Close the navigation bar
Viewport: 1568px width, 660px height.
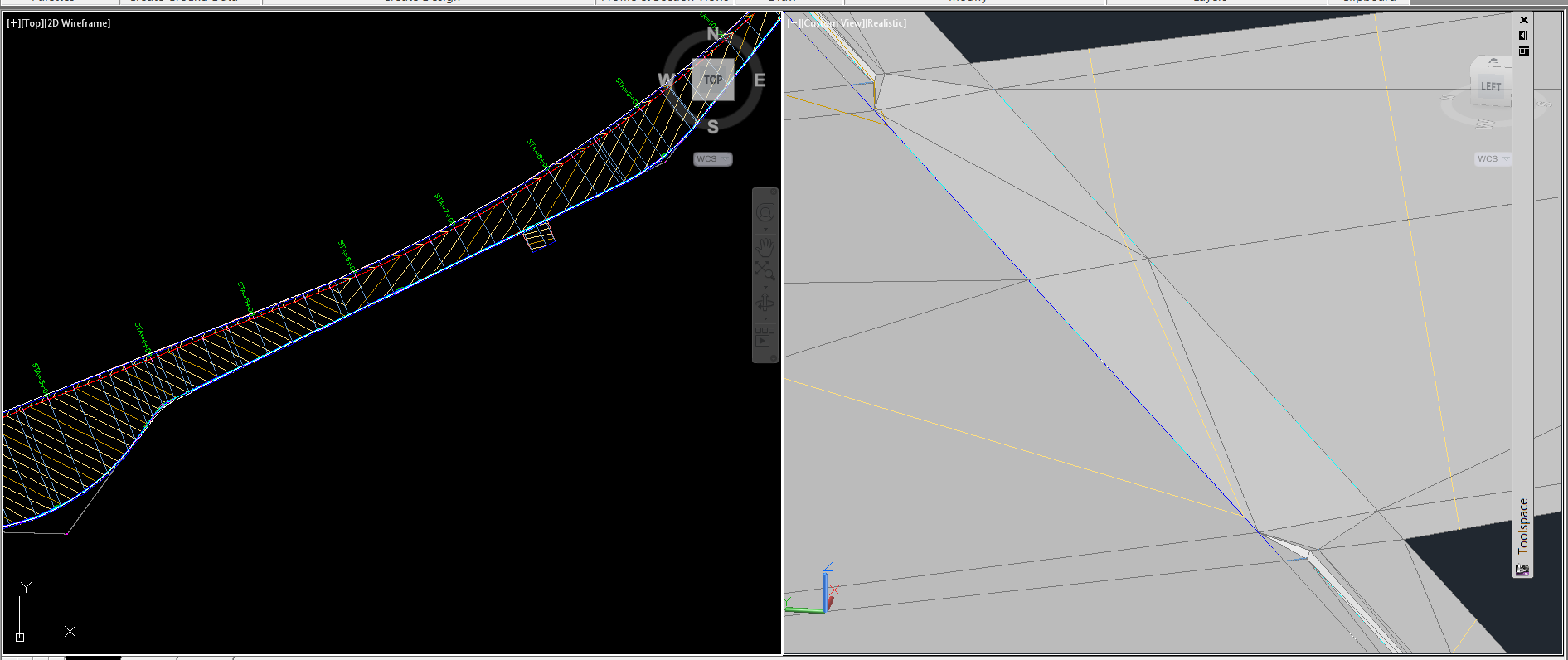(774, 192)
